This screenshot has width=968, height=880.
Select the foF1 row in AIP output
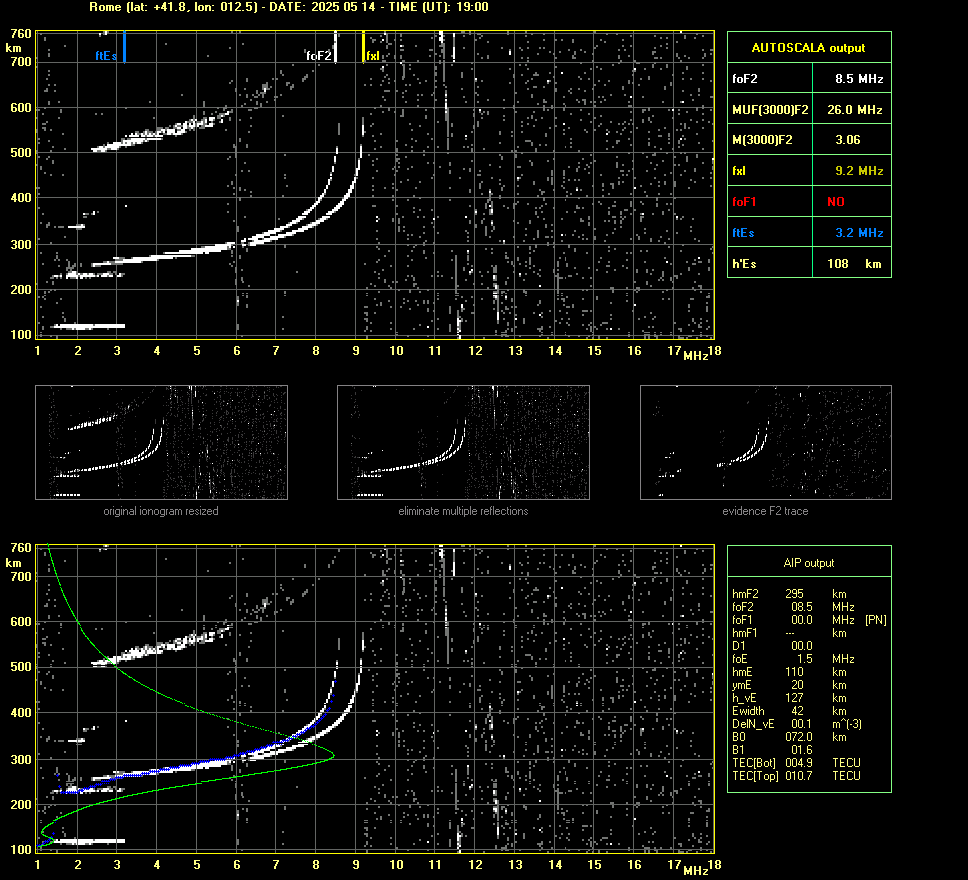[x=809, y=619]
